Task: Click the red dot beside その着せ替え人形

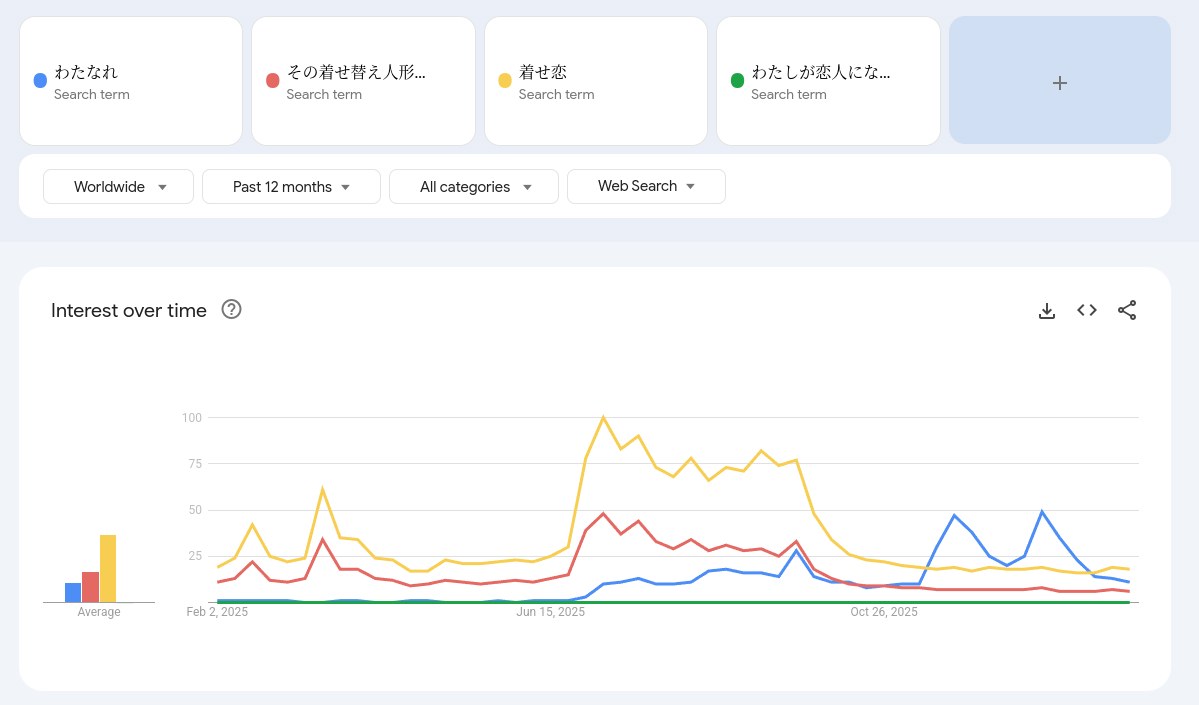Action: point(272,81)
